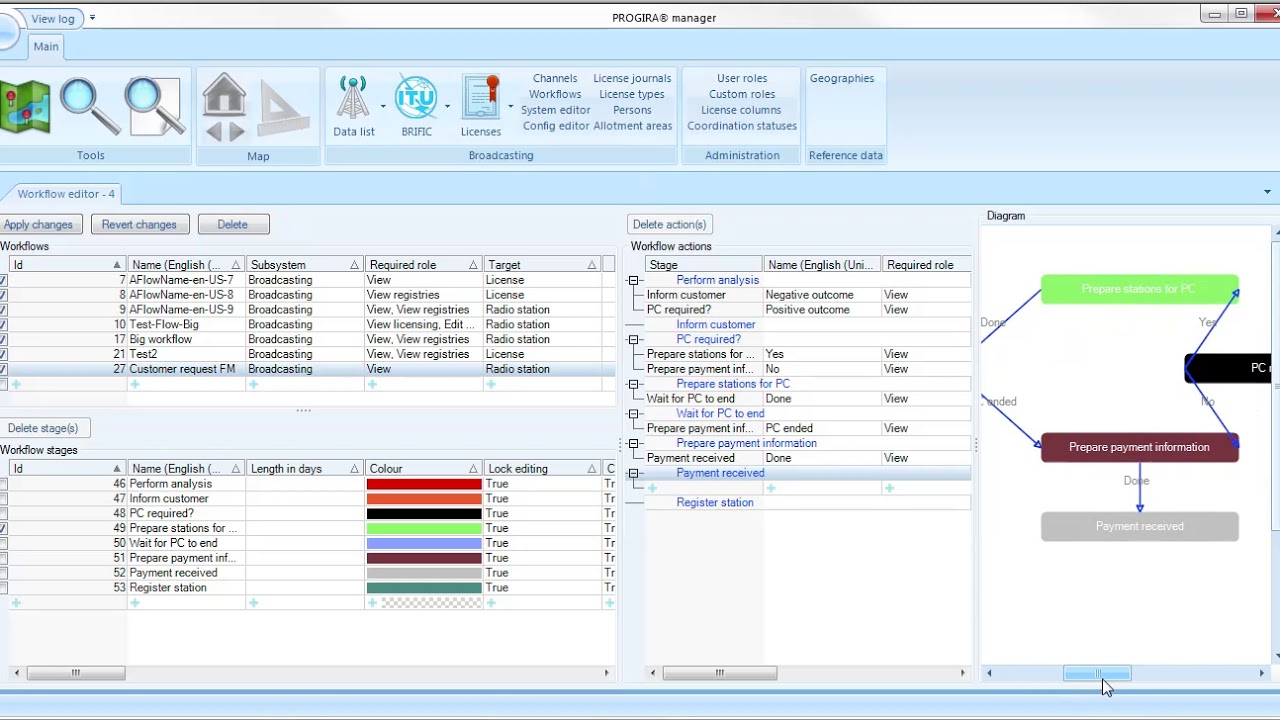Open User roles under Administration
Image resolution: width=1280 pixels, height=720 pixels.
pyautogui.click(x=742, y=78)
